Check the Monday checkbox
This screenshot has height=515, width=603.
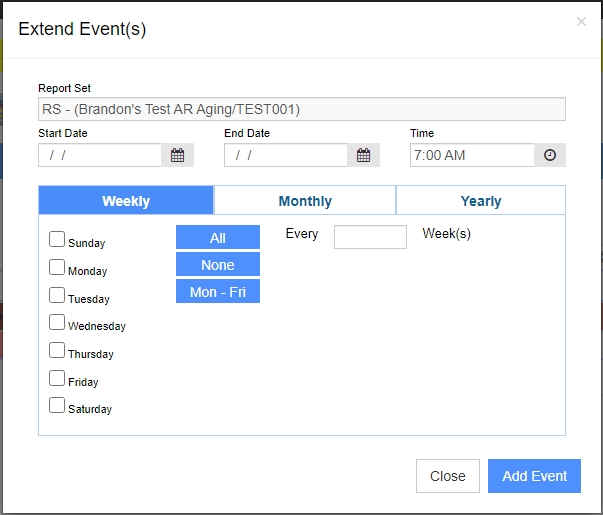click(x=57, y=267)
